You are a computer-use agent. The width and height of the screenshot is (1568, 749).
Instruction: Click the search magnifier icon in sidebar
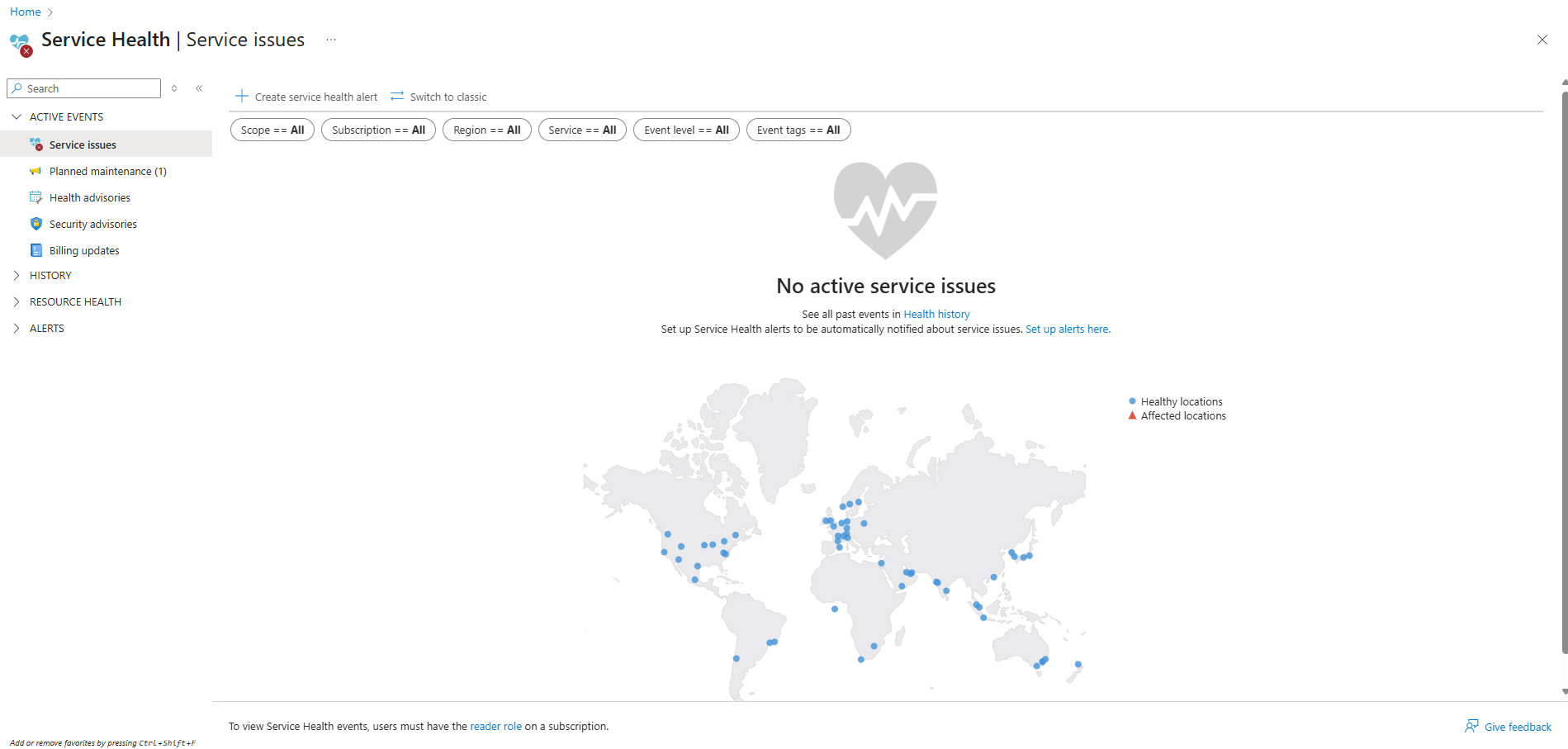coord(17,88)
